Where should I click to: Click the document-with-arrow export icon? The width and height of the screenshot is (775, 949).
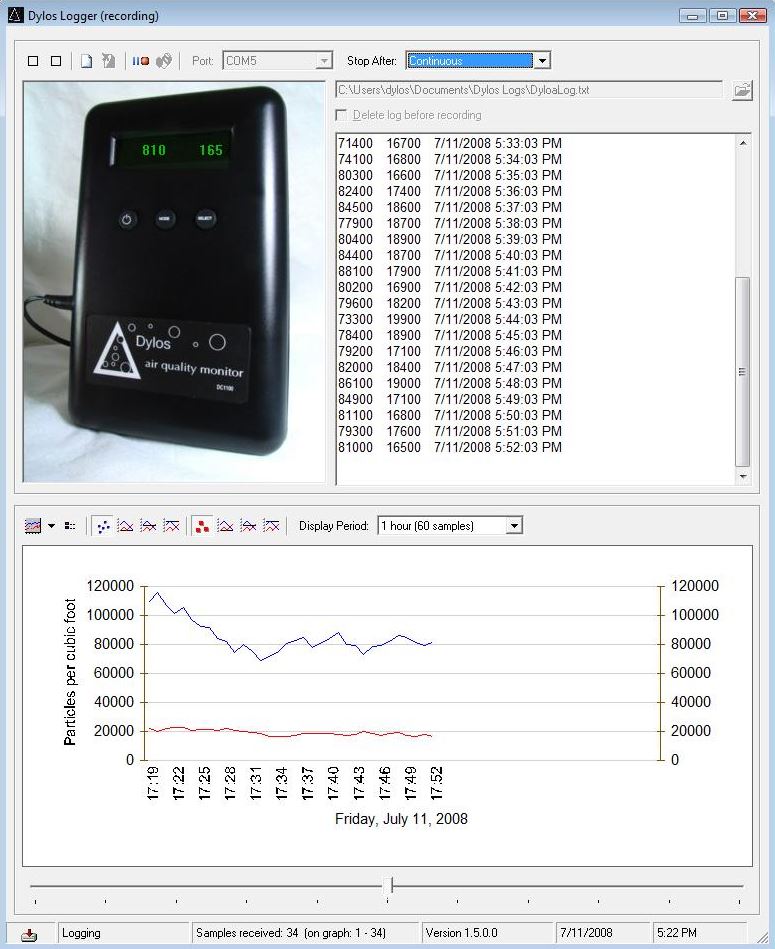109,61
